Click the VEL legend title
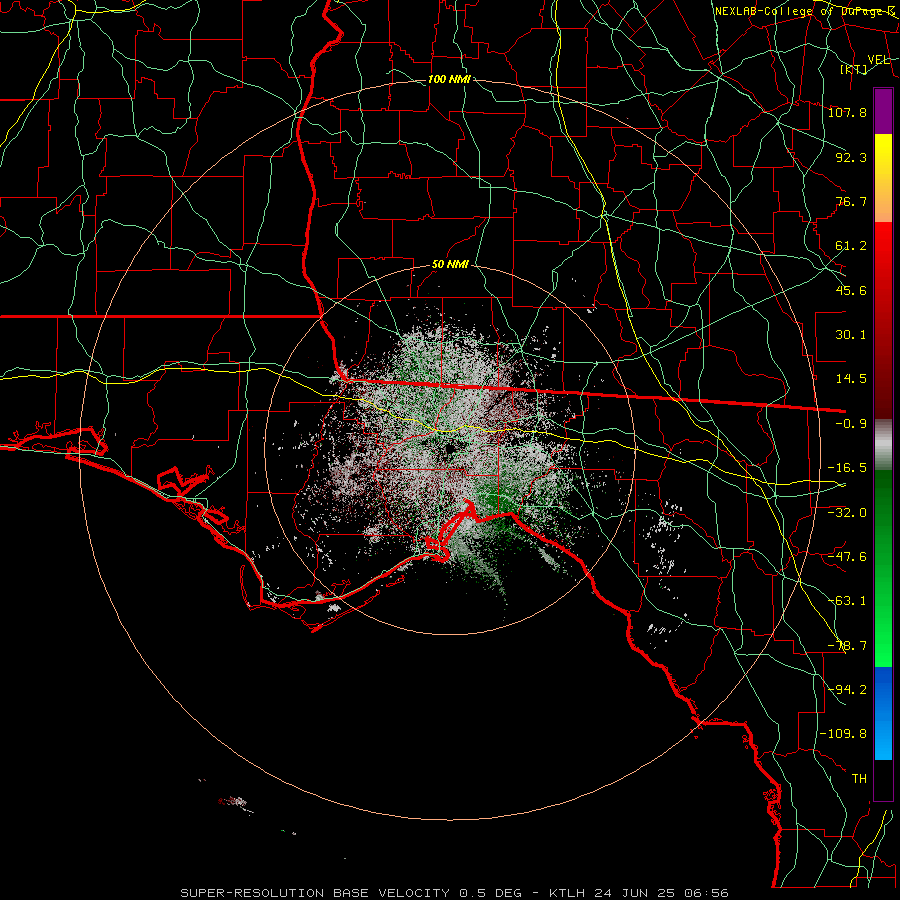The image size is (900, 900). coord(878,60)
